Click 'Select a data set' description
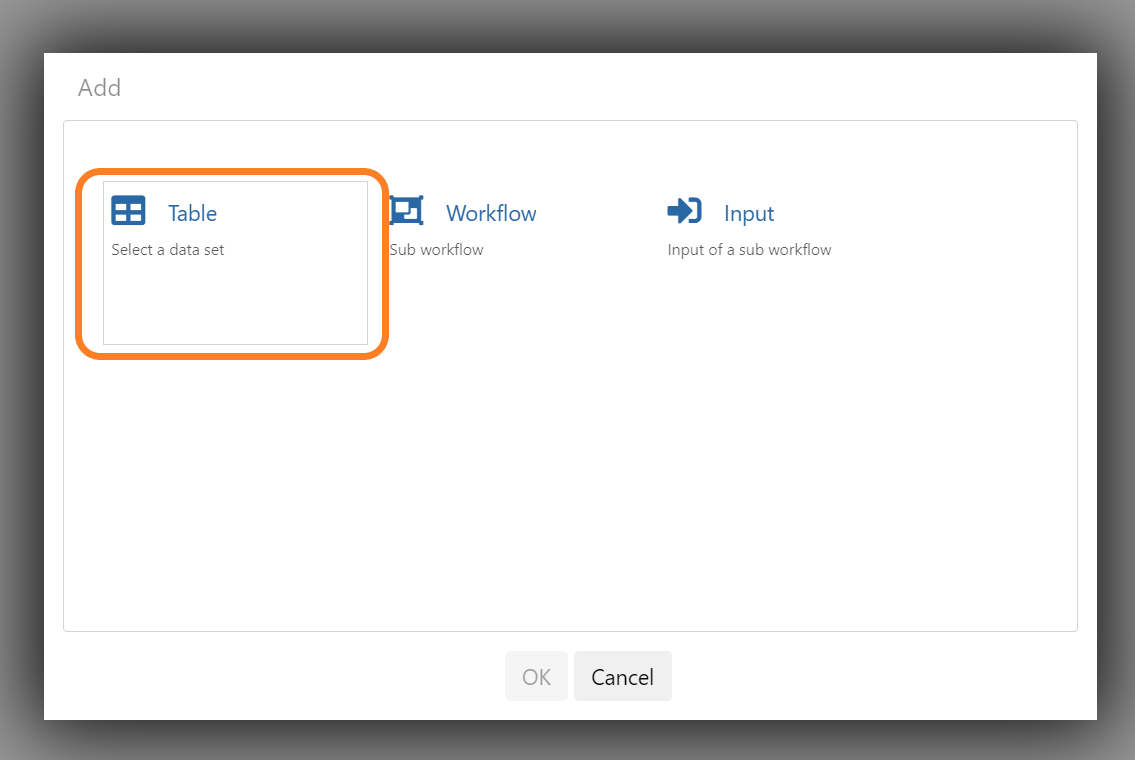Viewport: 1135px width, 760px height. [168, 250]
